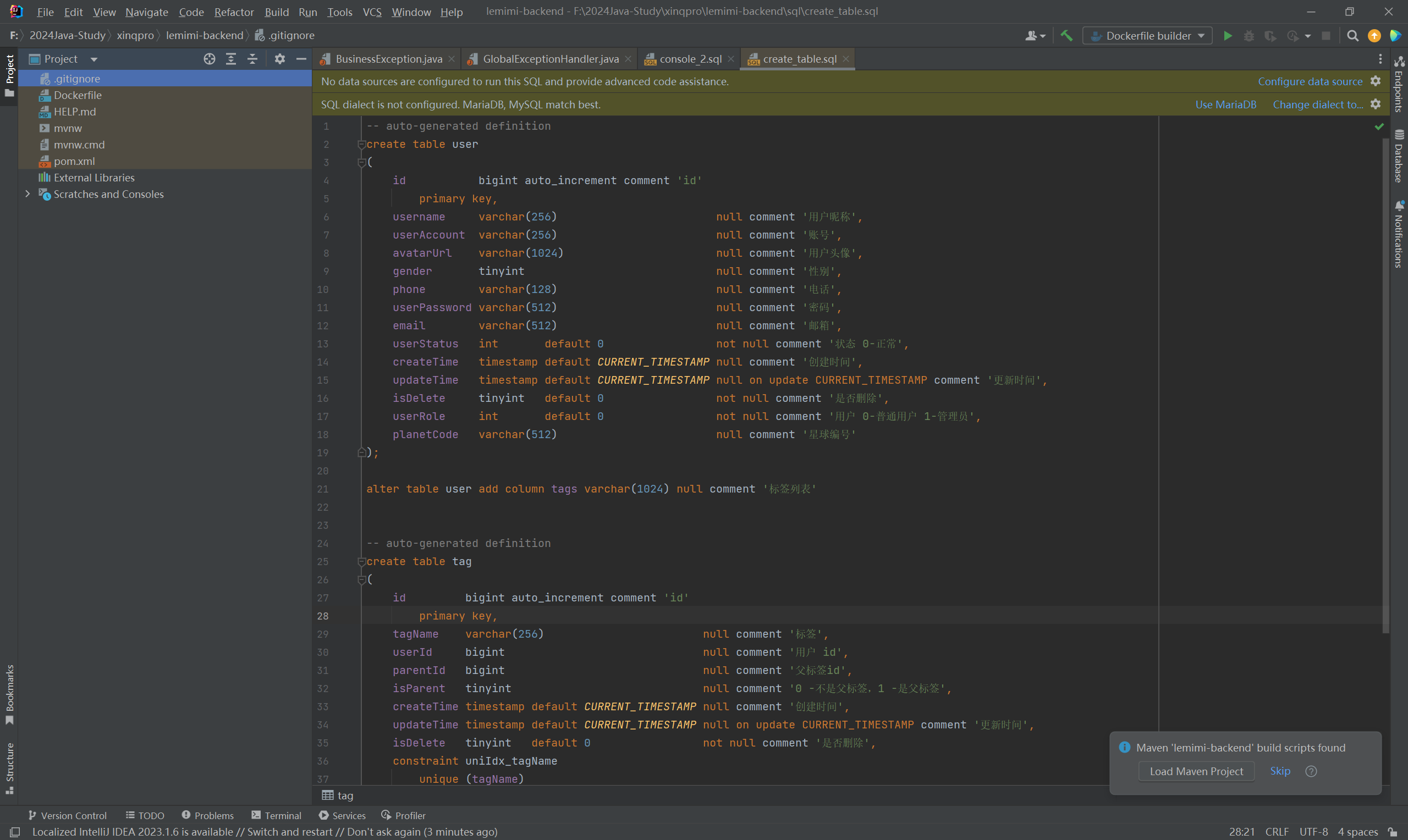Click Skip in Maven notification
This screenshot has width=1408, height=840.
[1279, 771]
